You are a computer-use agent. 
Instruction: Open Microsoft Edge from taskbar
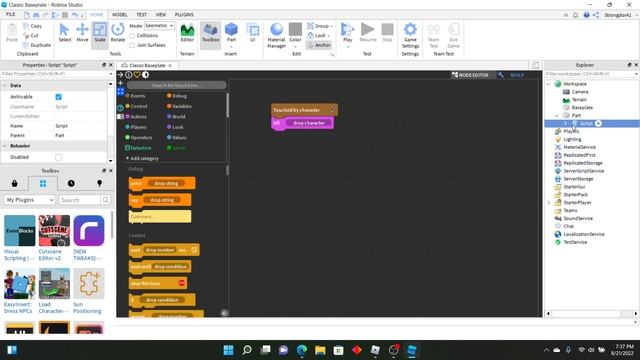coord(302,350)
